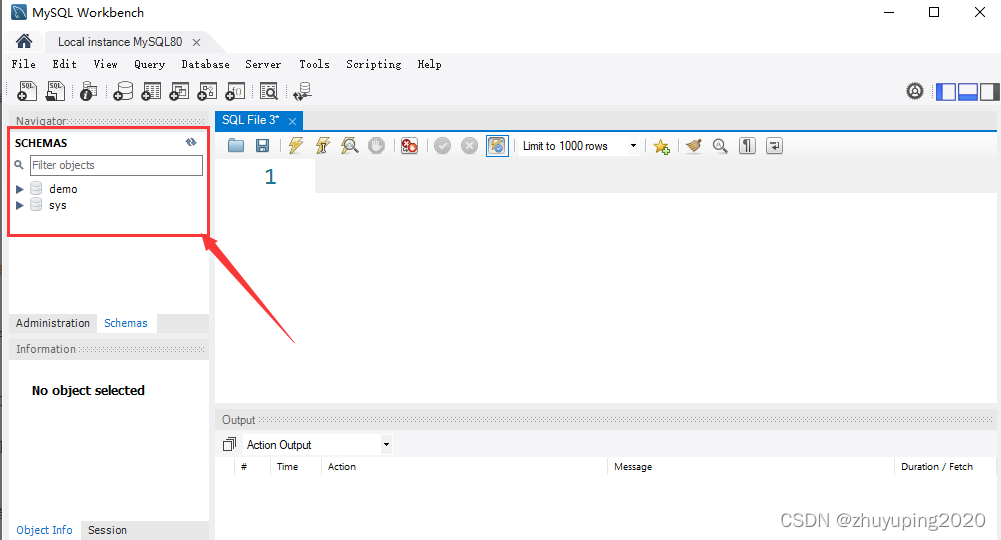Open inspector for selected object icon

[89, 91]
